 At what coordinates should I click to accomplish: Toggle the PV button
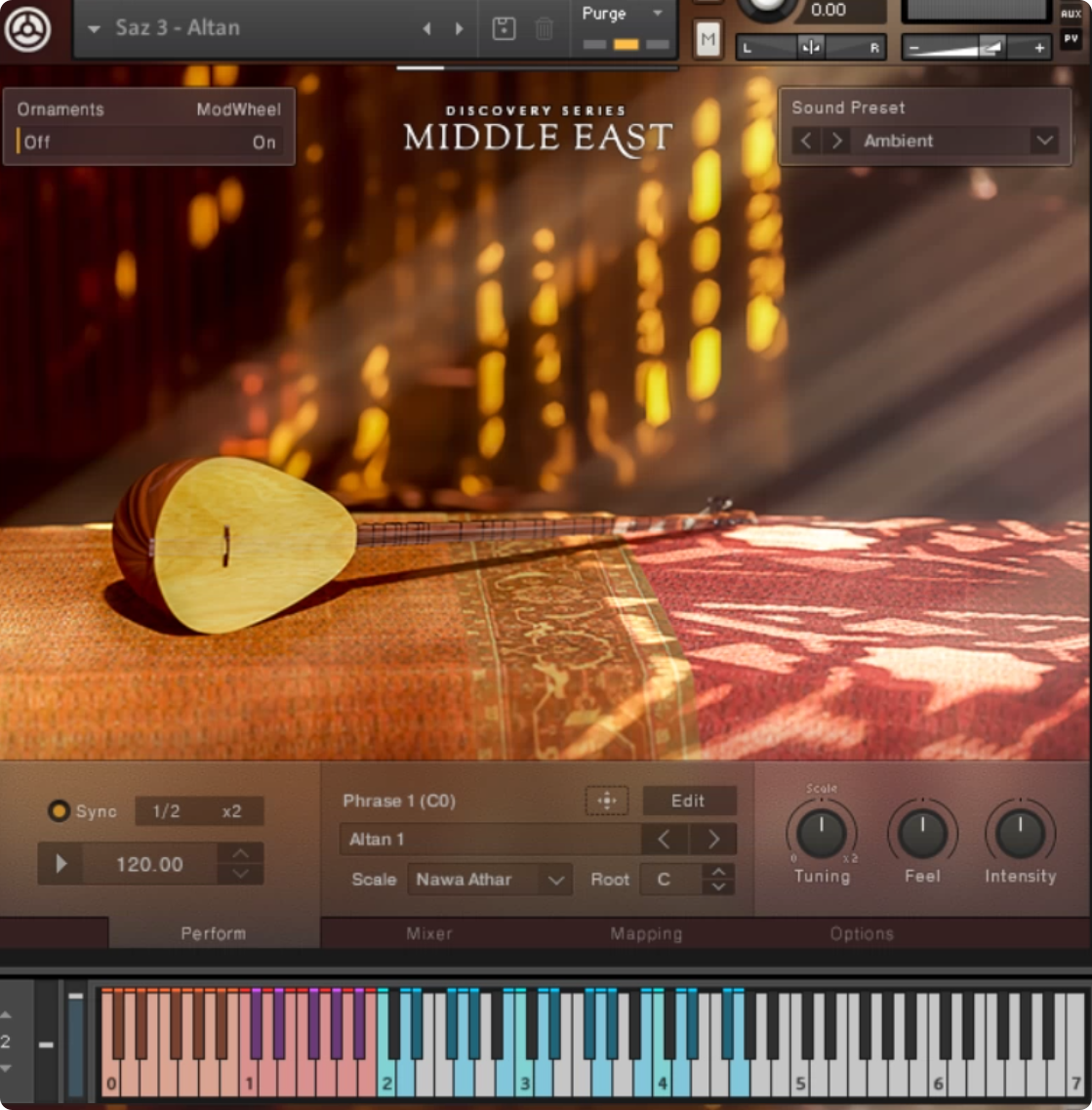click(x=1071, y=39)
